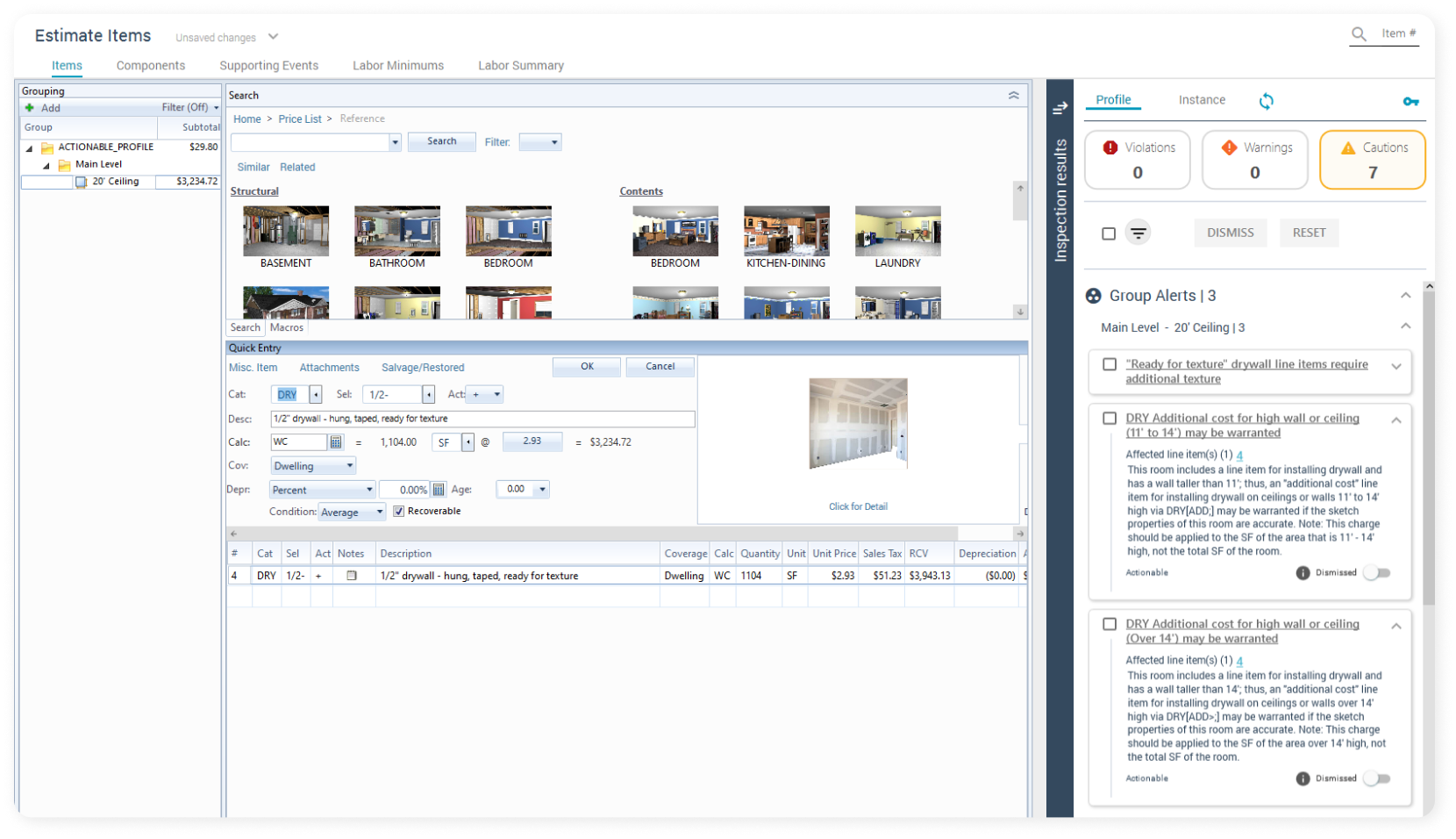Toggle the Inspection results panel arrows icon
Viewport: 1456px width, 839px height.
coord(1060,108)
